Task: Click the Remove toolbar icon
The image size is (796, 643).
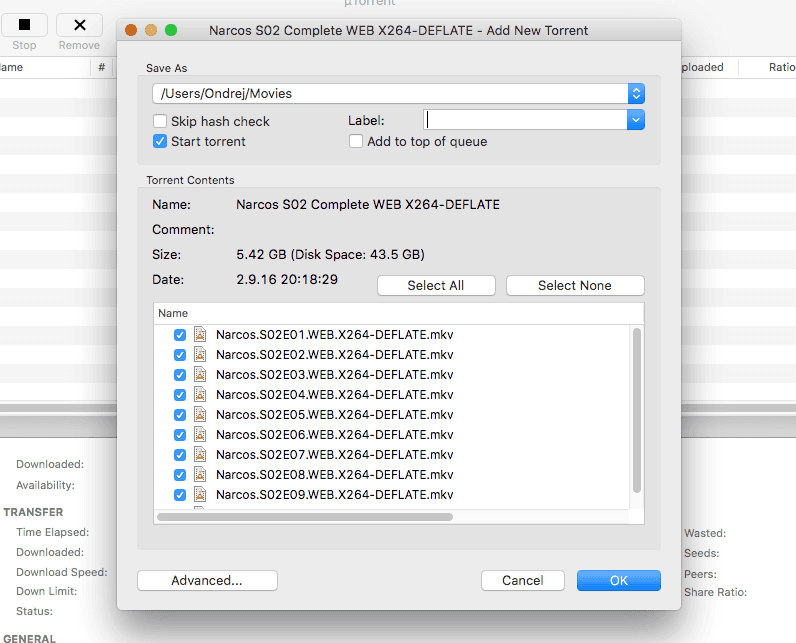Action: 79,25
